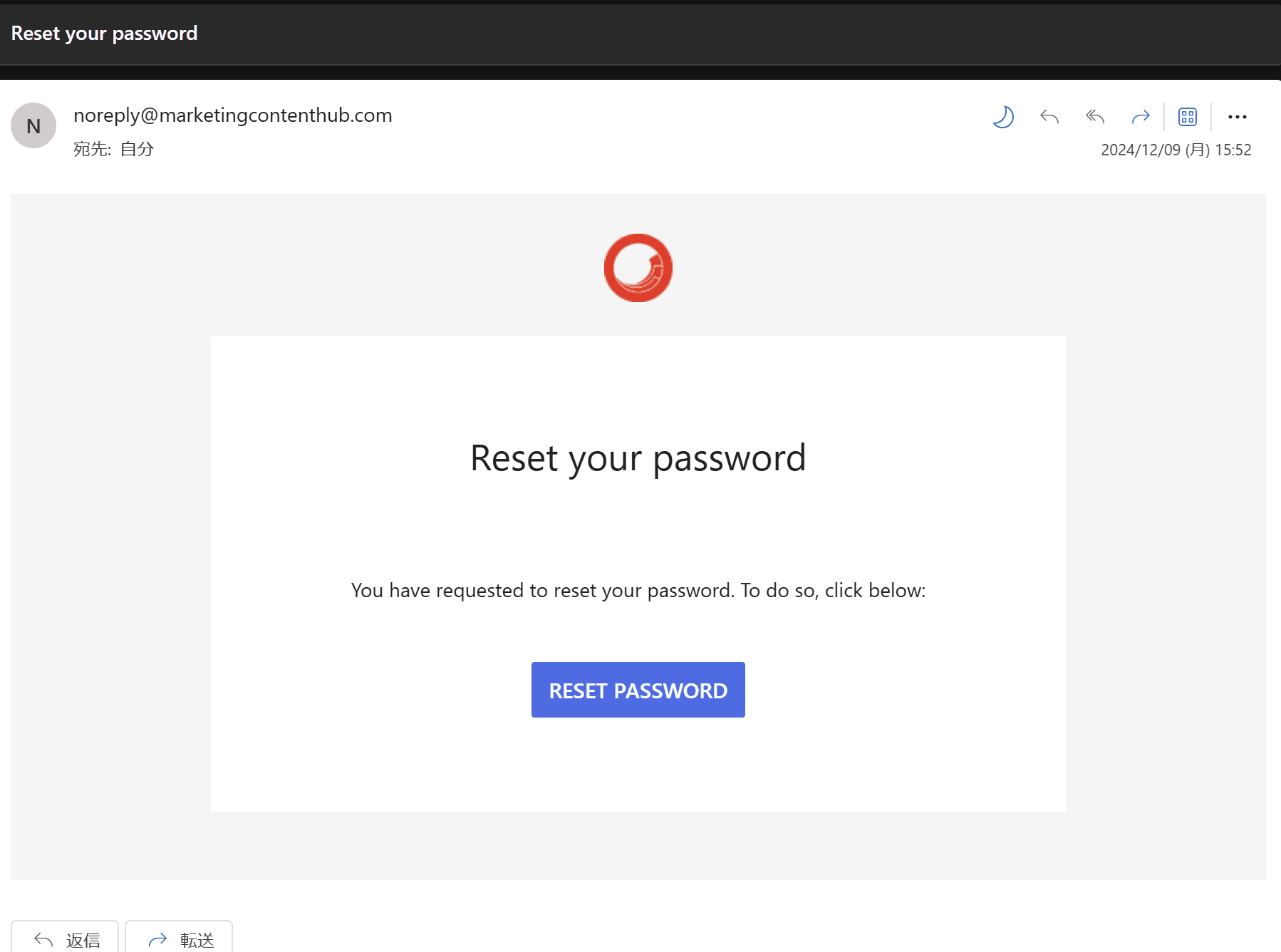This screenshot has width=1281, height=952.
Task: Click the large Reset your password heading
Action: point(638,458)
